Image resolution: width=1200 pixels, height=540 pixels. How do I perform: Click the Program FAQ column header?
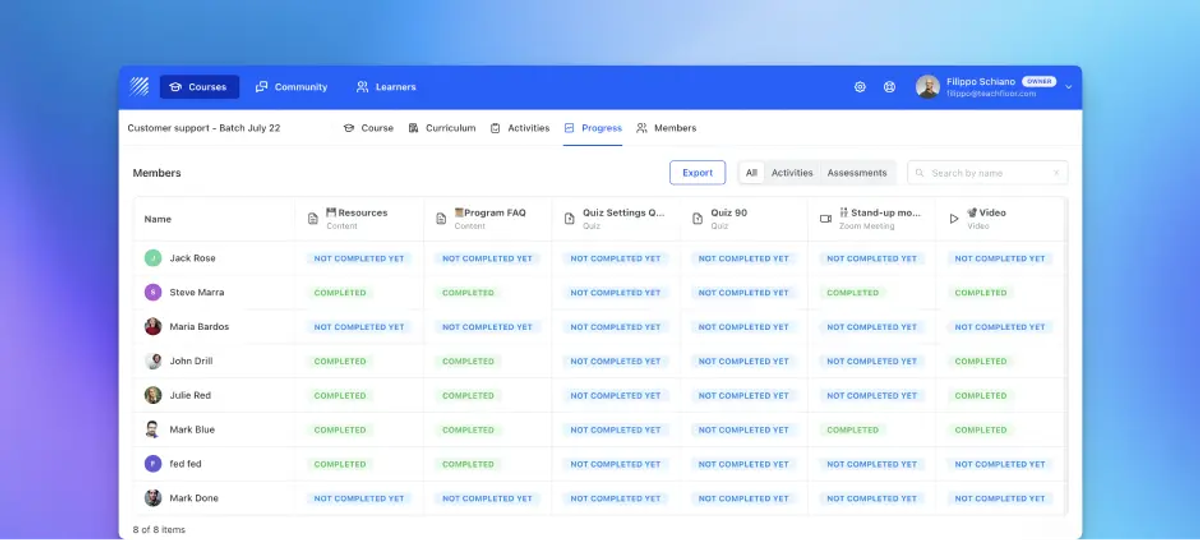click(x=488, y=219)
